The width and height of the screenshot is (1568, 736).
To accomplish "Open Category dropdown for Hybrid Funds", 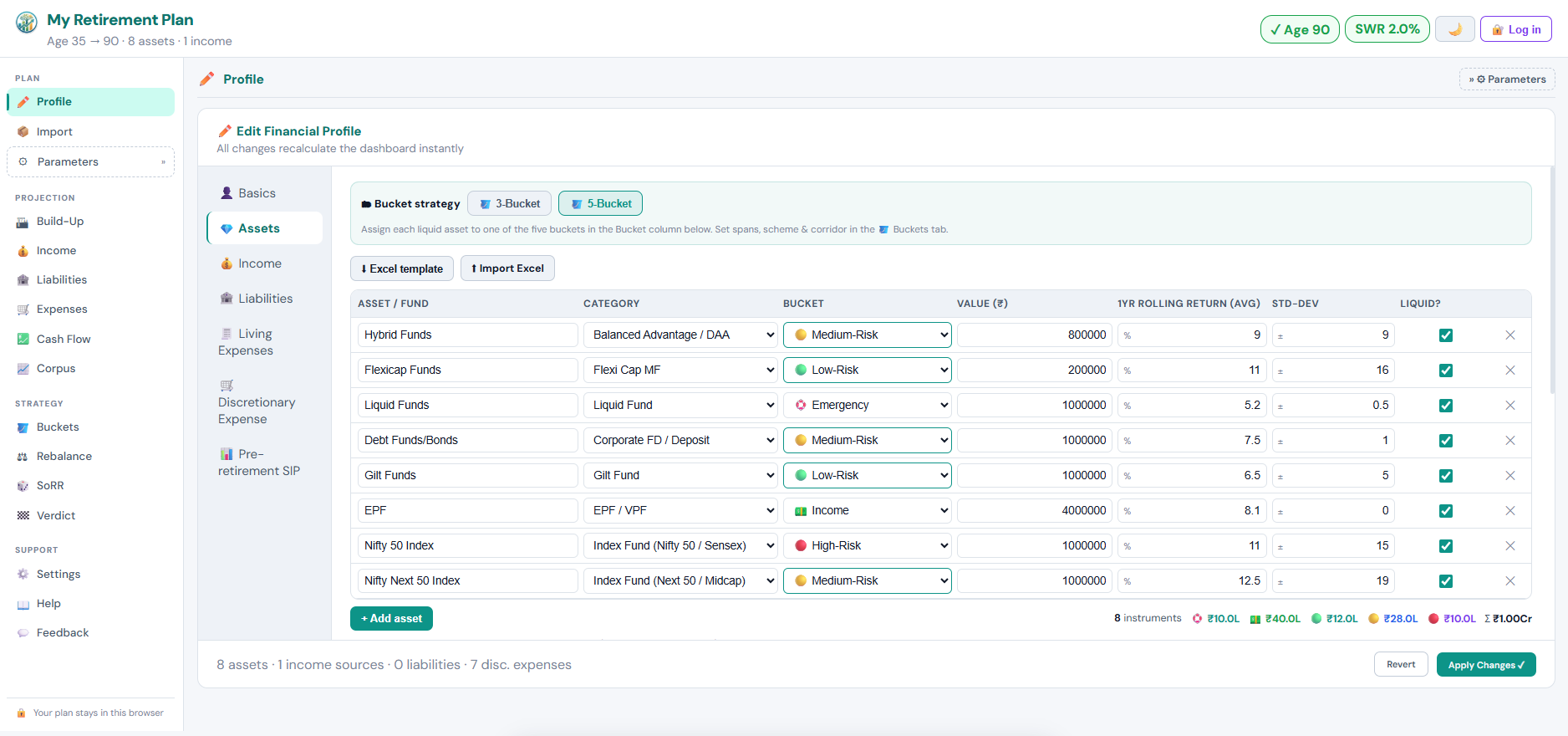I will pos(680,335).
